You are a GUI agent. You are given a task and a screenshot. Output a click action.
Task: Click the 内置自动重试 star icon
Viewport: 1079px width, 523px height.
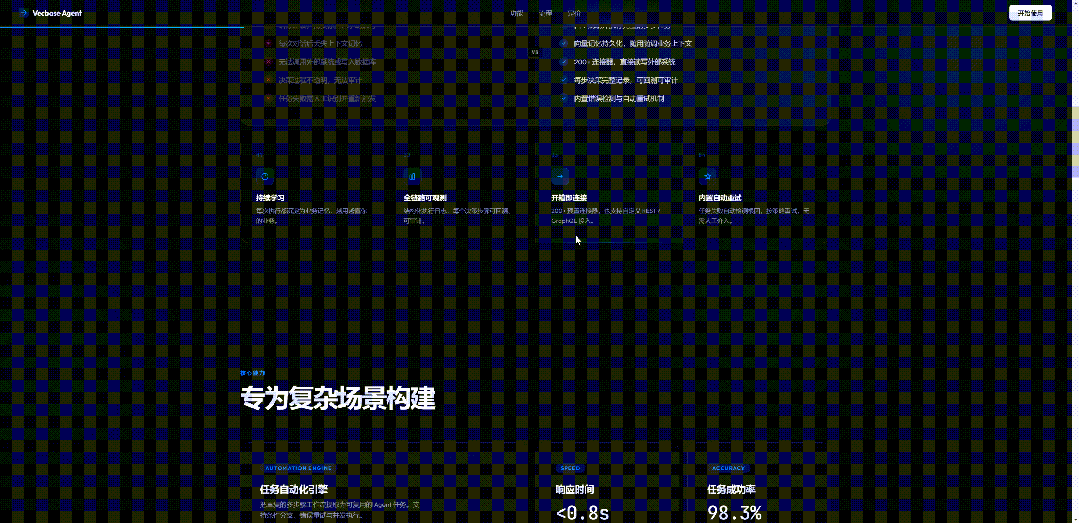coord(707,176)
